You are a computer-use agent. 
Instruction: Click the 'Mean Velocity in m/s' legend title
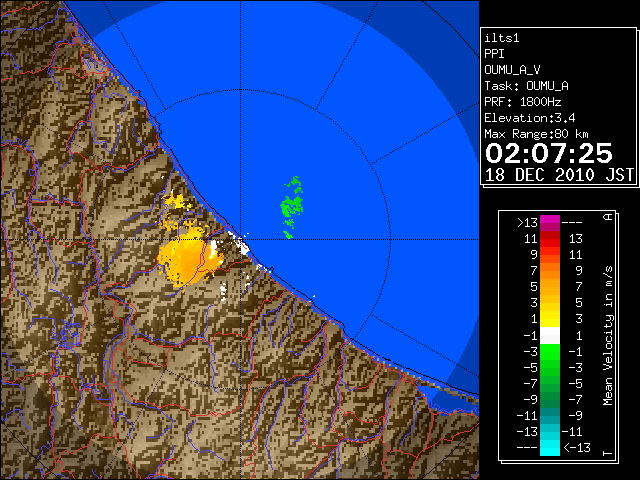click(x=608, y=336)
